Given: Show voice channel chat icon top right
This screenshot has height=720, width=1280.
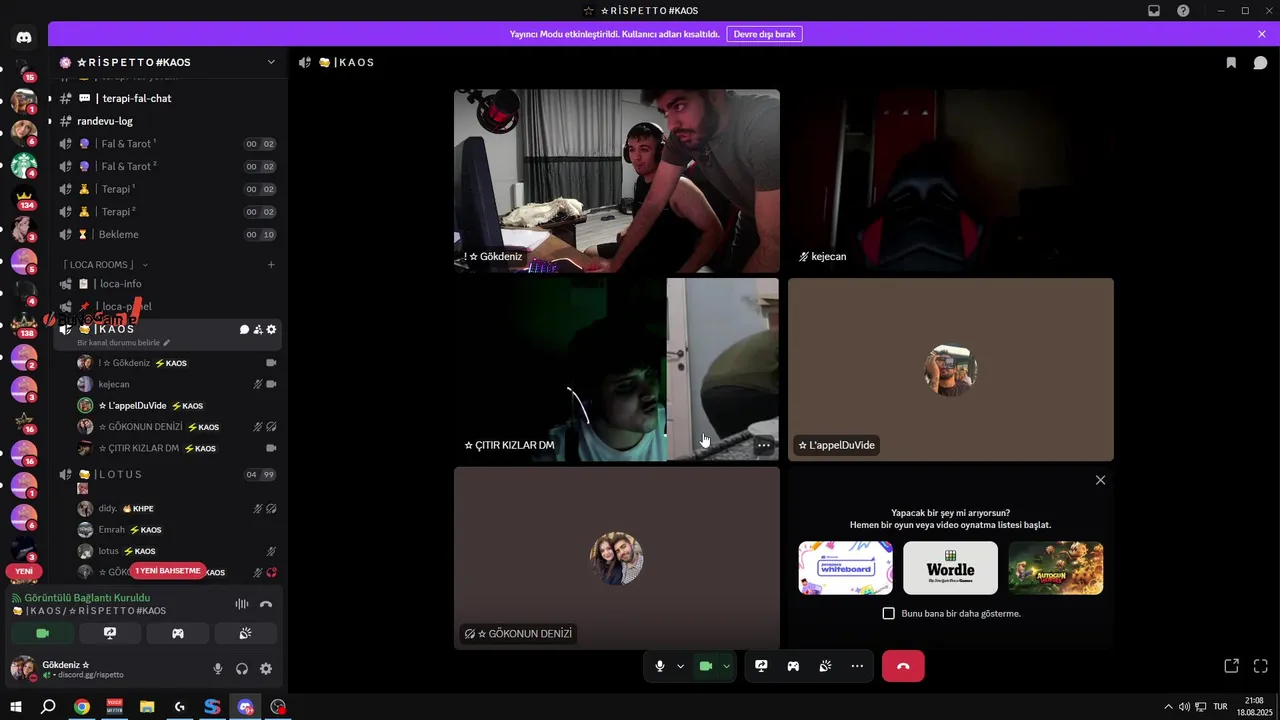Looking at the screenshot, I should [1260, 62].
